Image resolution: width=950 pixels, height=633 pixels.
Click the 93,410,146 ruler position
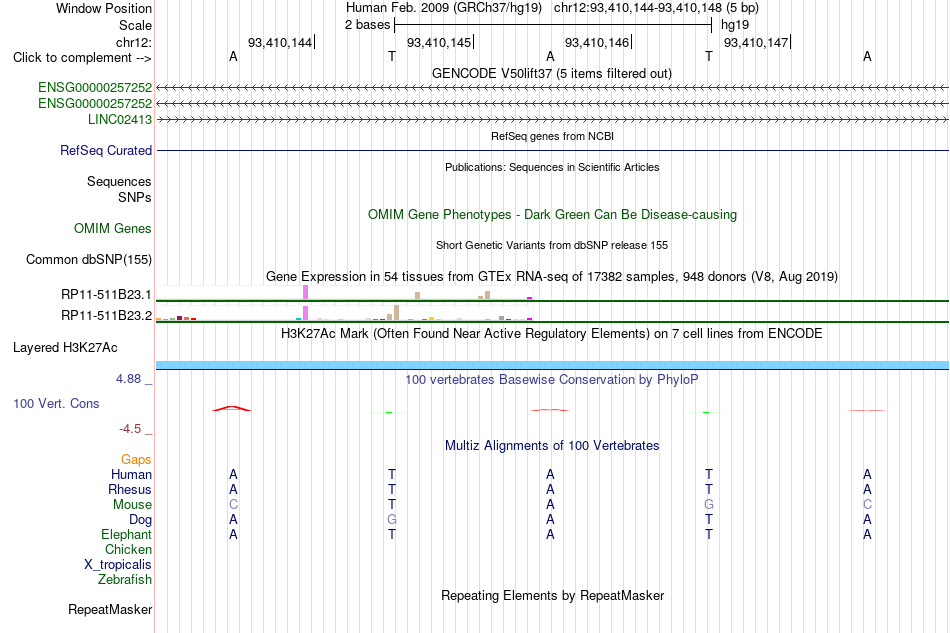[x=597, y=42]
